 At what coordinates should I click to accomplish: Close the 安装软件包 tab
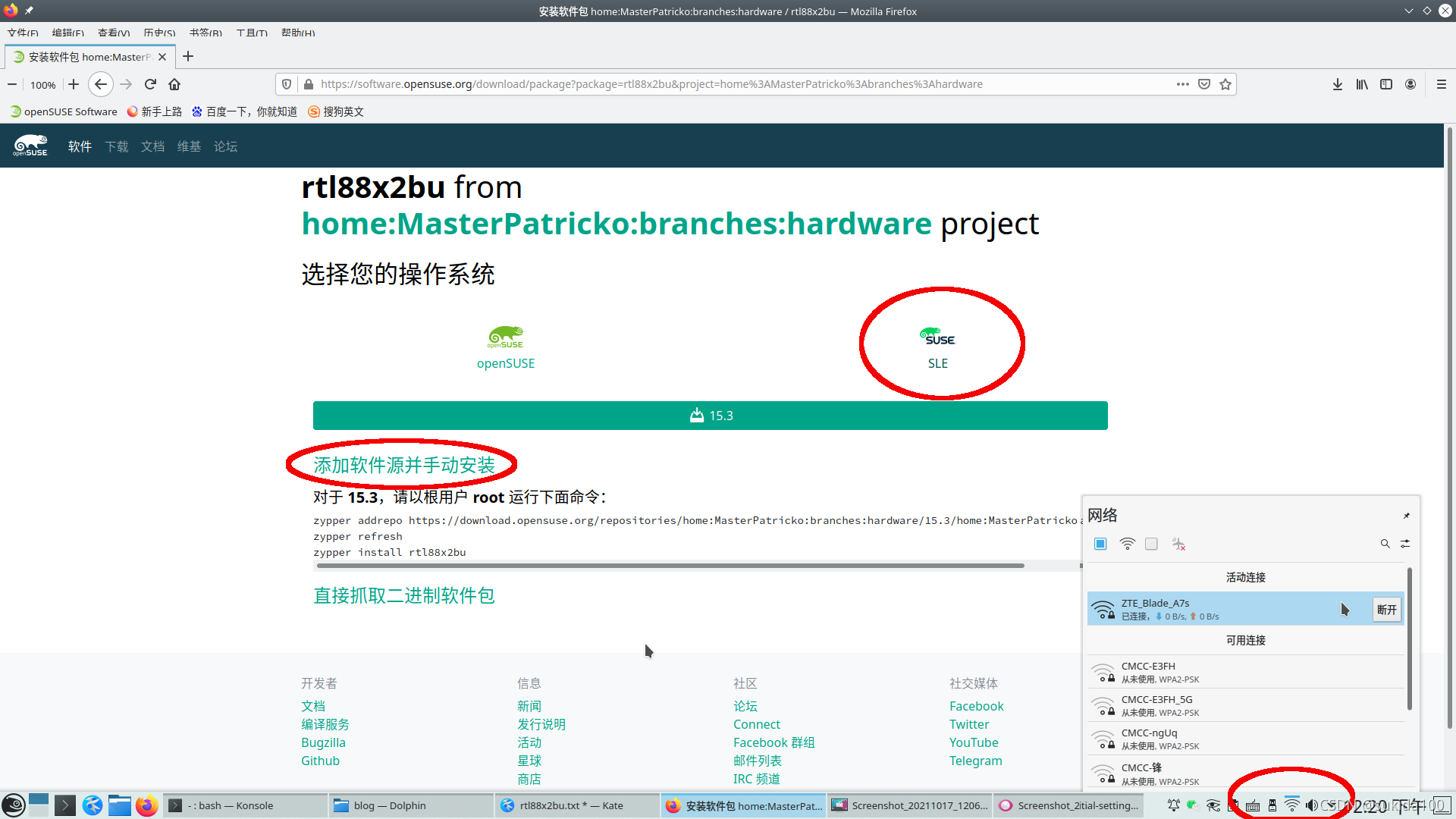tap(162, 57)
